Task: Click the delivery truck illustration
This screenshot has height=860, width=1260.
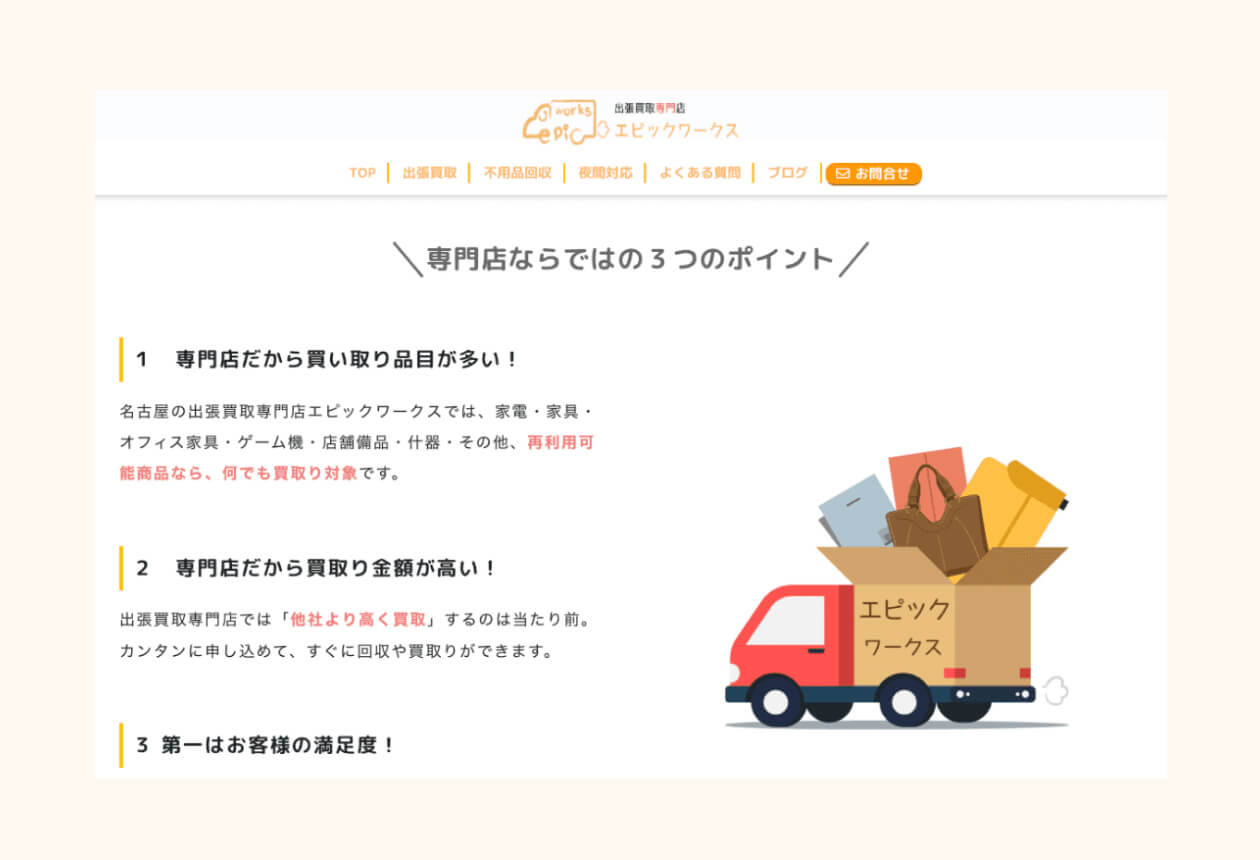Action: [897, 587]
